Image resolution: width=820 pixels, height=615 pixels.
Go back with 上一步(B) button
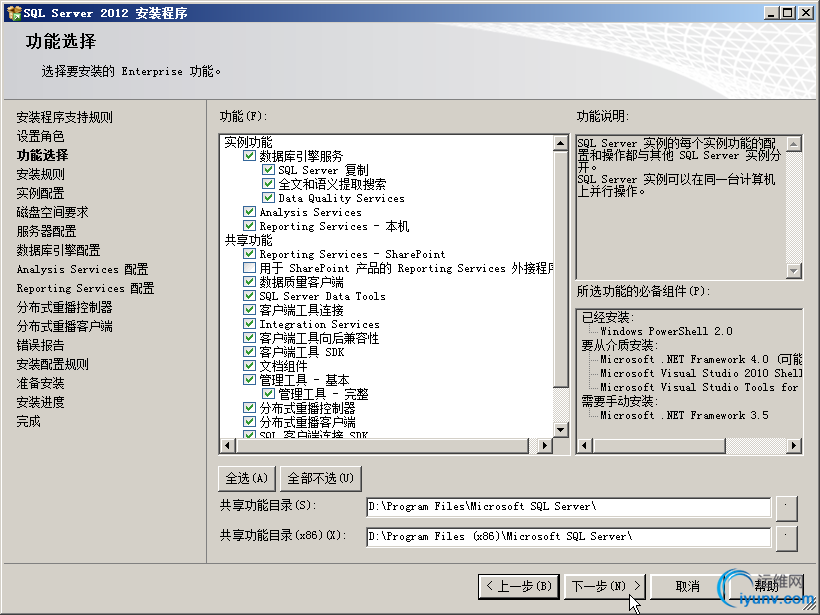click(519, 586)
